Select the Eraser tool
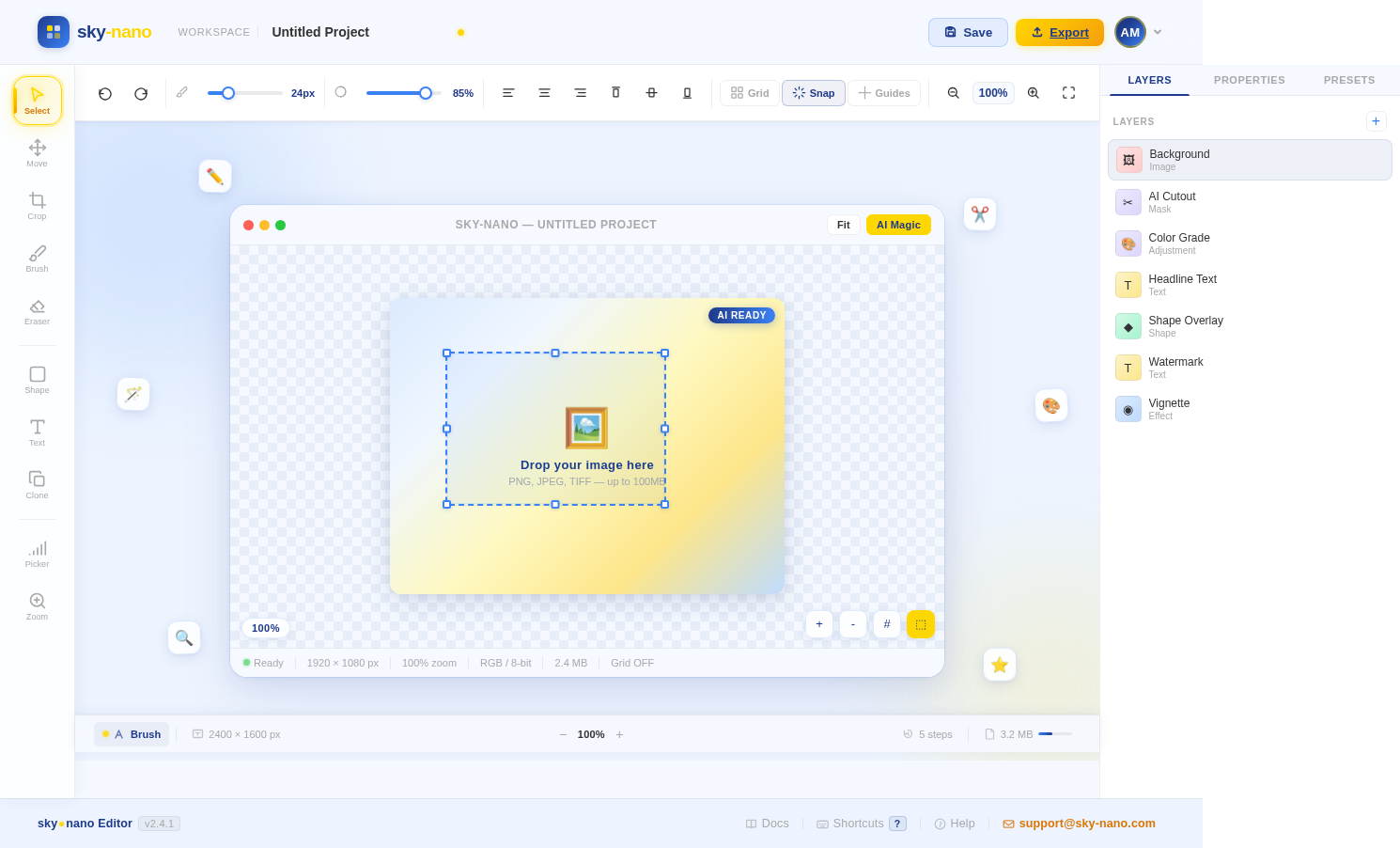Image resolution: width=1400 pixels, height=848 pixels. point(37,310)
